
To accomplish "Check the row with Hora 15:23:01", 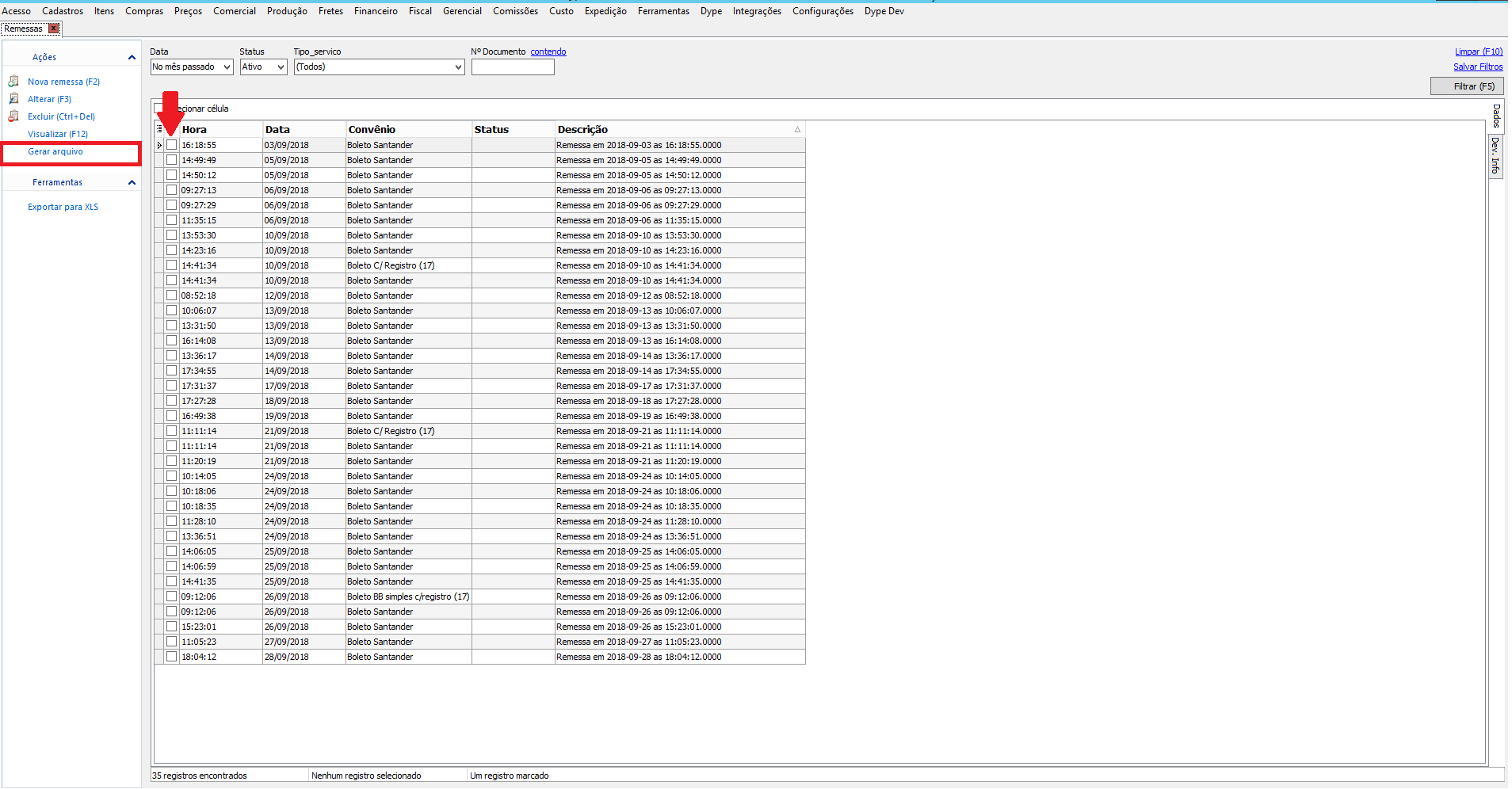I will click(171, 627).
